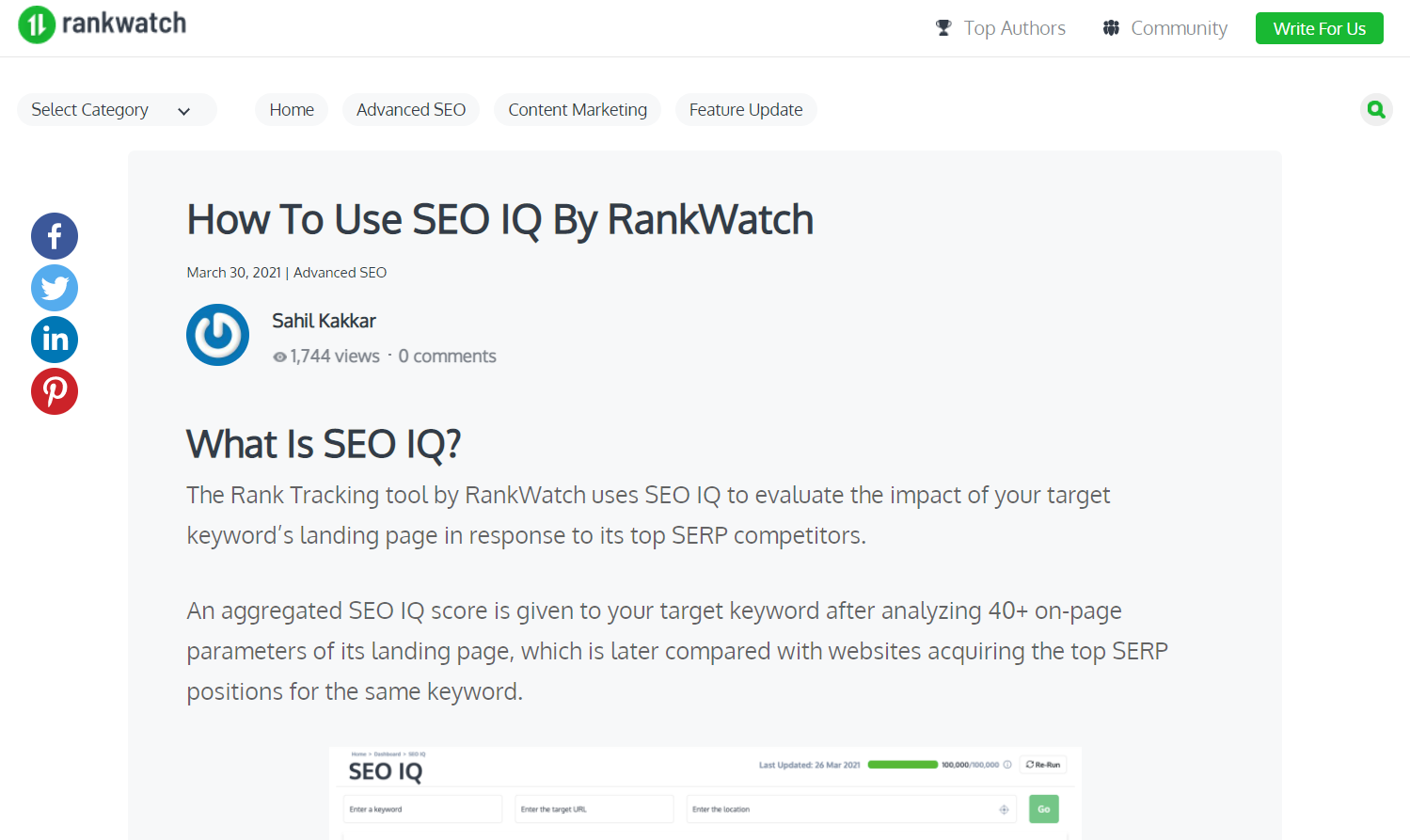Jump to the 0 comments link
Viewport: 1410px width, 840px height.
pos(447,357)
